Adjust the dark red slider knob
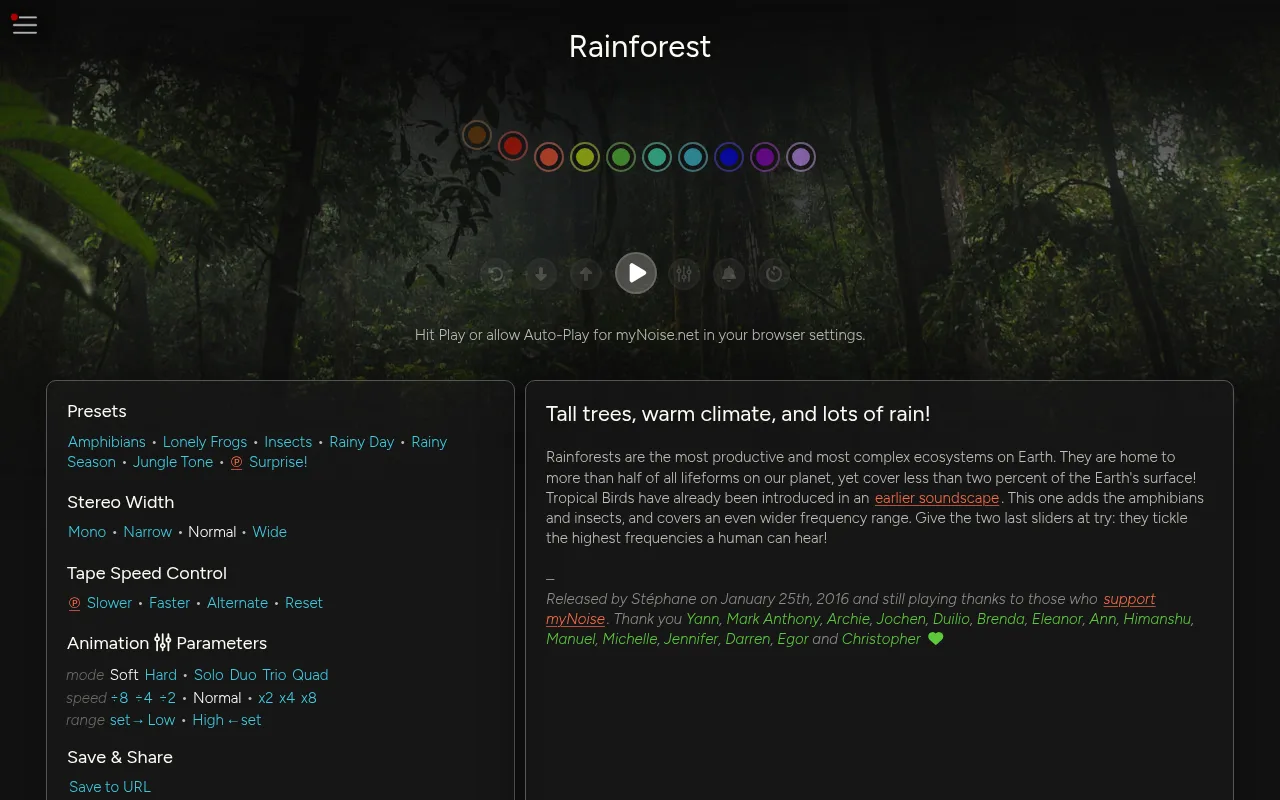Viewport: 1280px width, 800px height. (x=513, y=147)
